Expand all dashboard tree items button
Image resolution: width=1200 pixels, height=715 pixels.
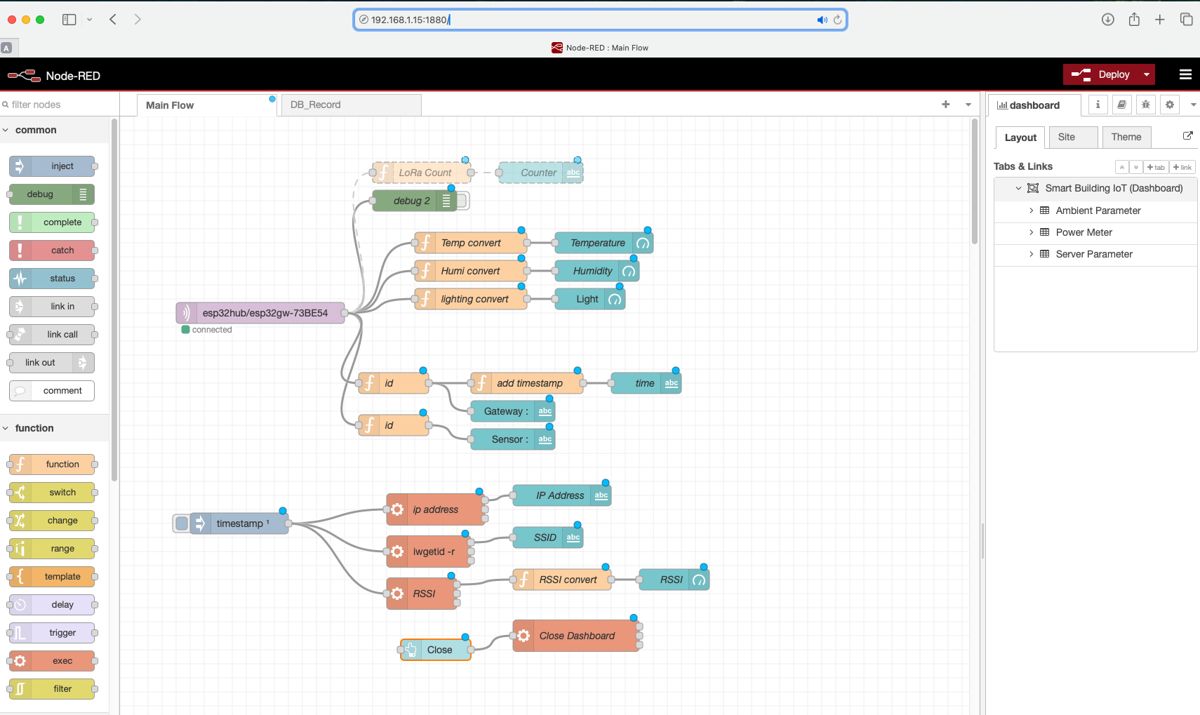click(x=1135, y=167)
